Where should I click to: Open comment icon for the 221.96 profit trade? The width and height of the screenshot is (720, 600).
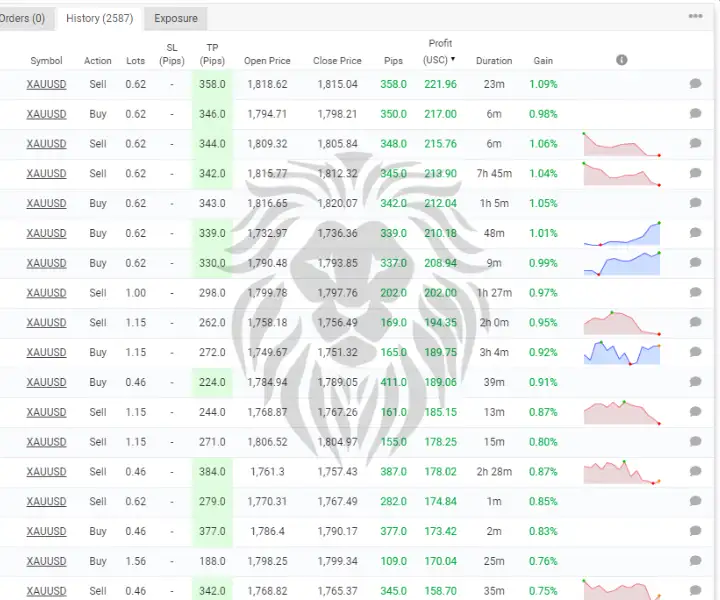695,85
